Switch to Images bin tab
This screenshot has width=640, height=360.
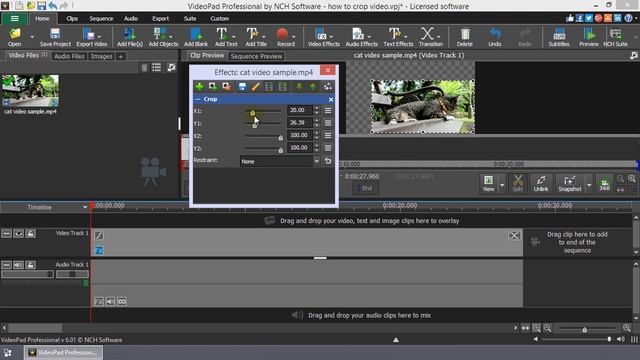[x=101, y=56]
